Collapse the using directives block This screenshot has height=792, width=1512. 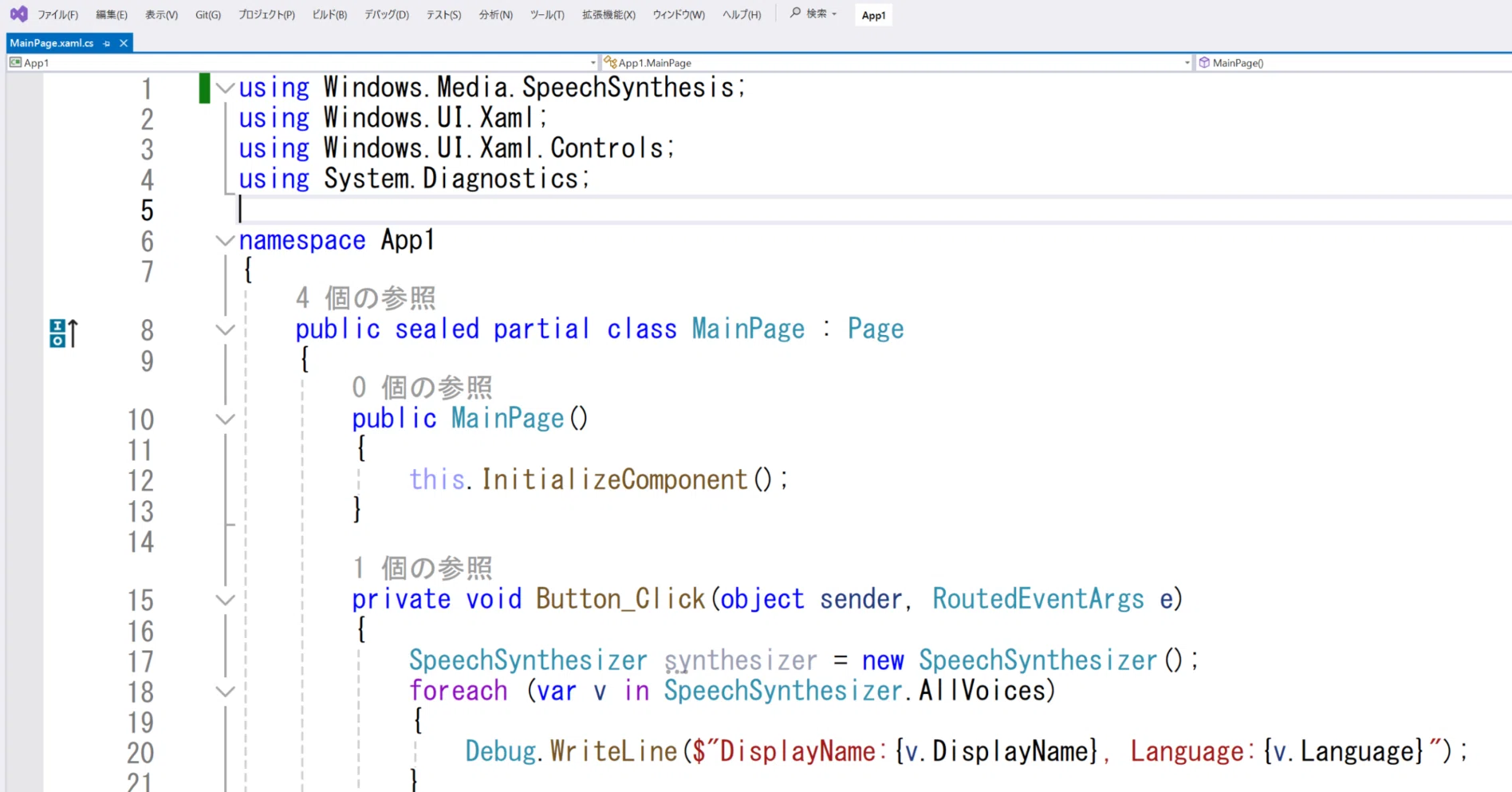[x=226, y=88]
